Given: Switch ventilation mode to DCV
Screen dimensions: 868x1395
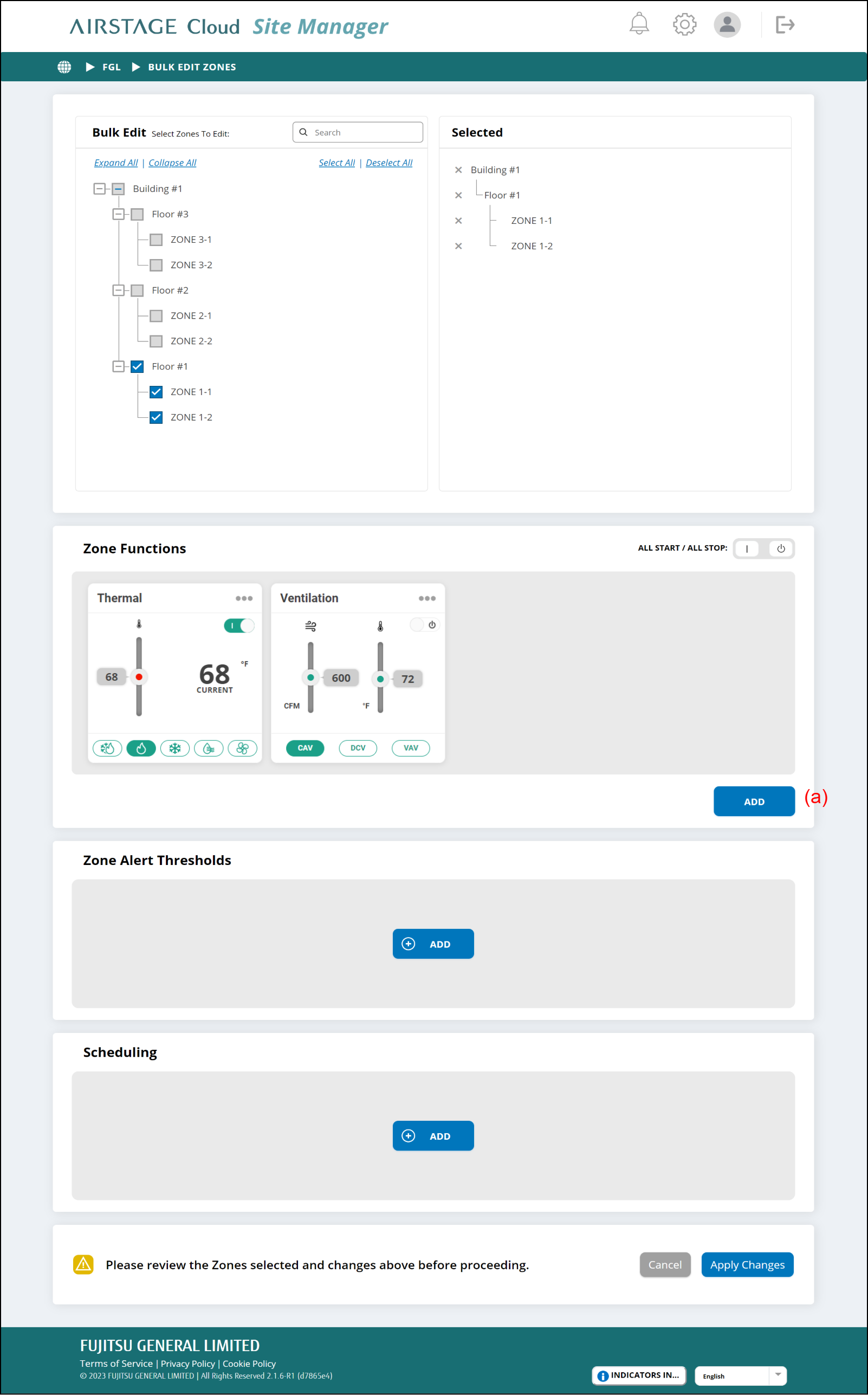Looking at the screenshot, I should 358,748.
